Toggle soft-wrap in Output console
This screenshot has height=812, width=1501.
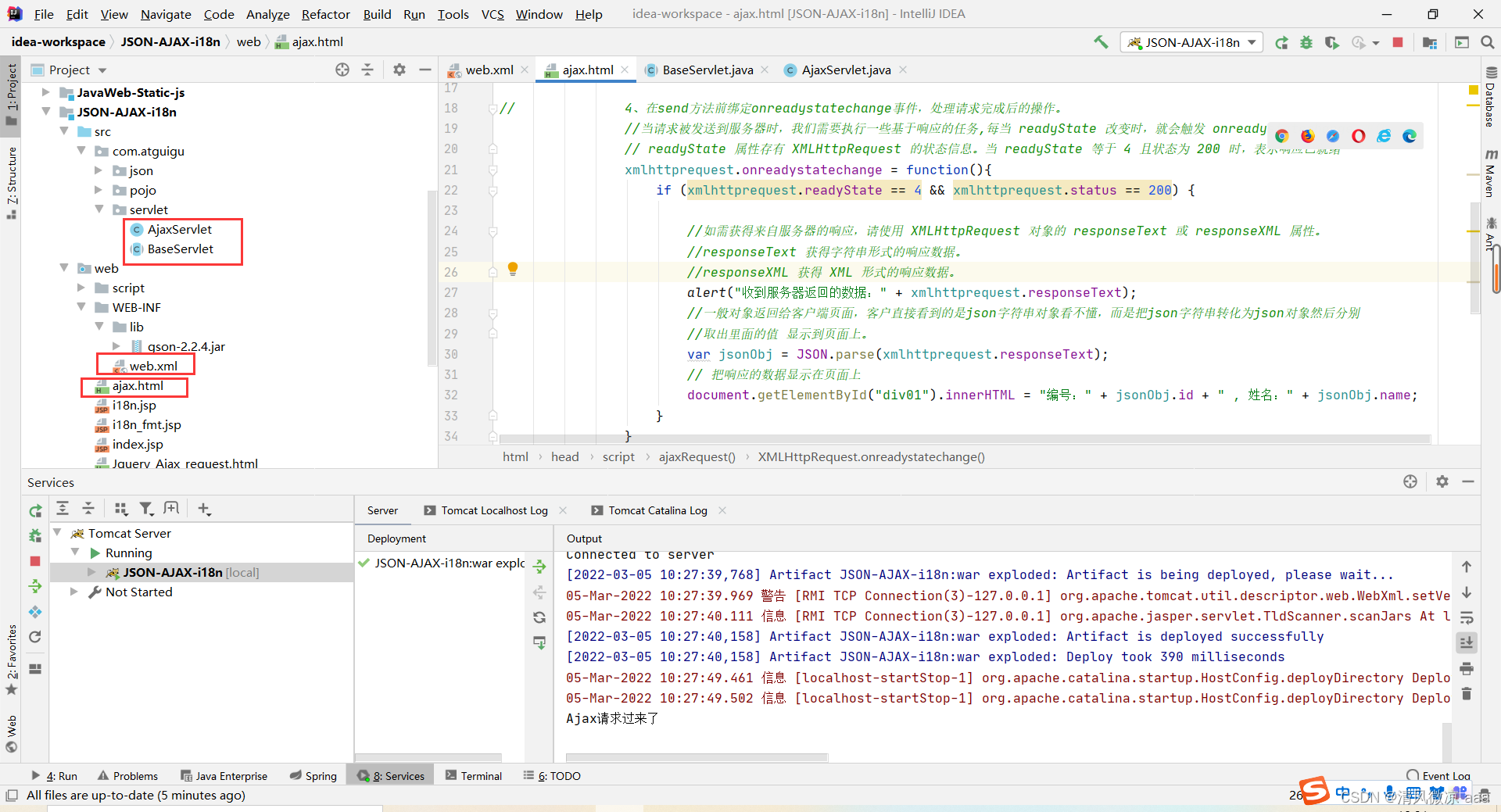[x=1467, y=617]
